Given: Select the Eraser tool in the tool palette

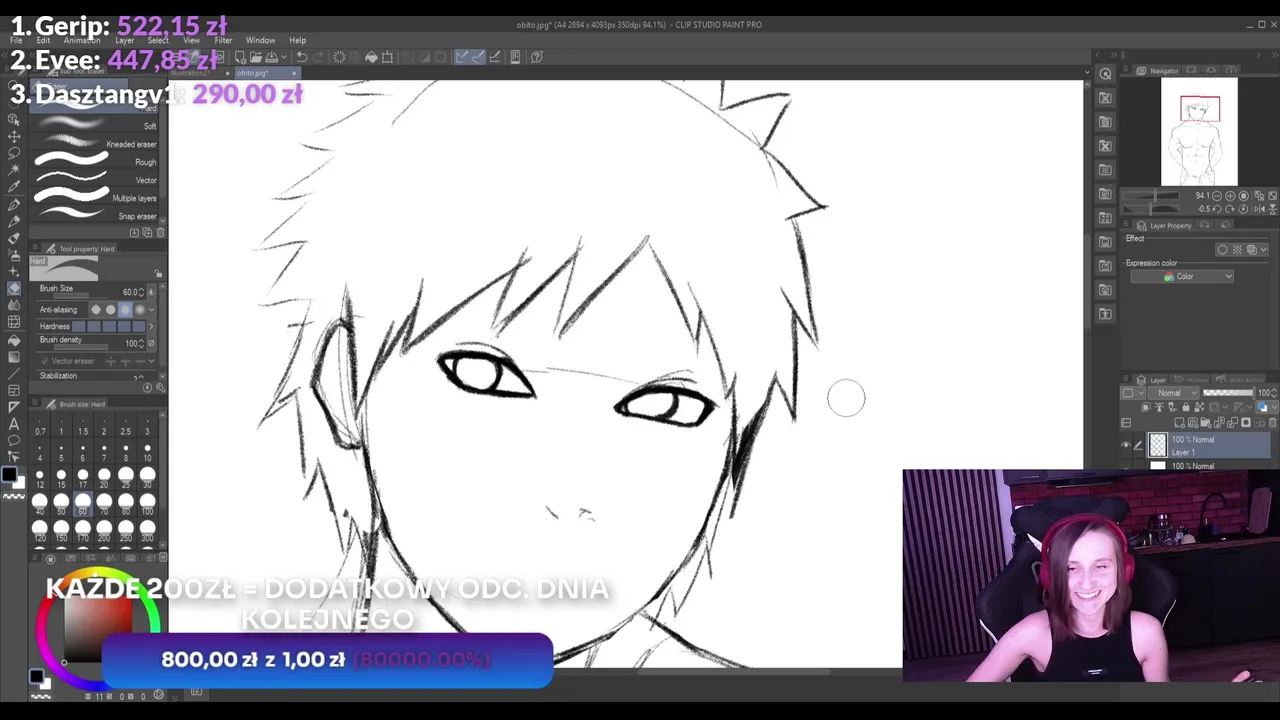Looking at the screenshot, I should [14, 288].
